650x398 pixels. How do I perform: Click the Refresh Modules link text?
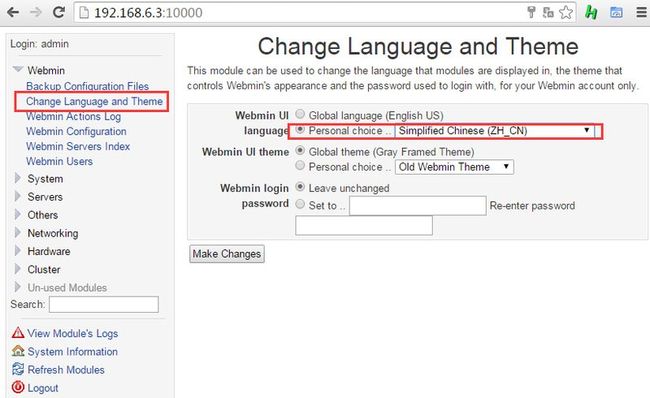point(66,370)
